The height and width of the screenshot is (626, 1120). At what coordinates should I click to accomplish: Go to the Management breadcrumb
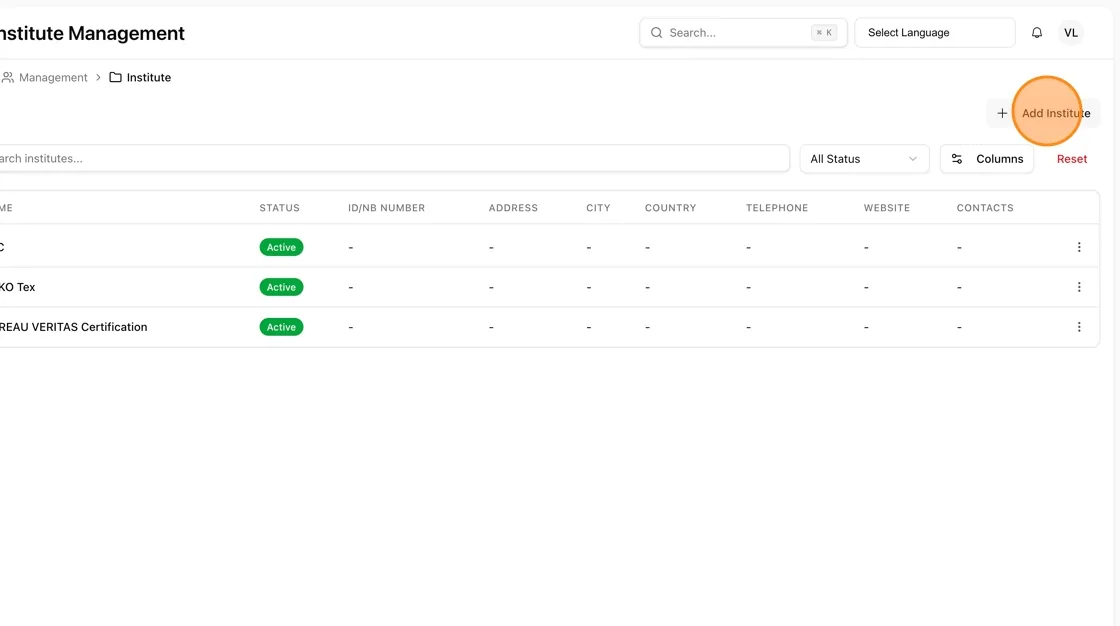coord(53,77)
